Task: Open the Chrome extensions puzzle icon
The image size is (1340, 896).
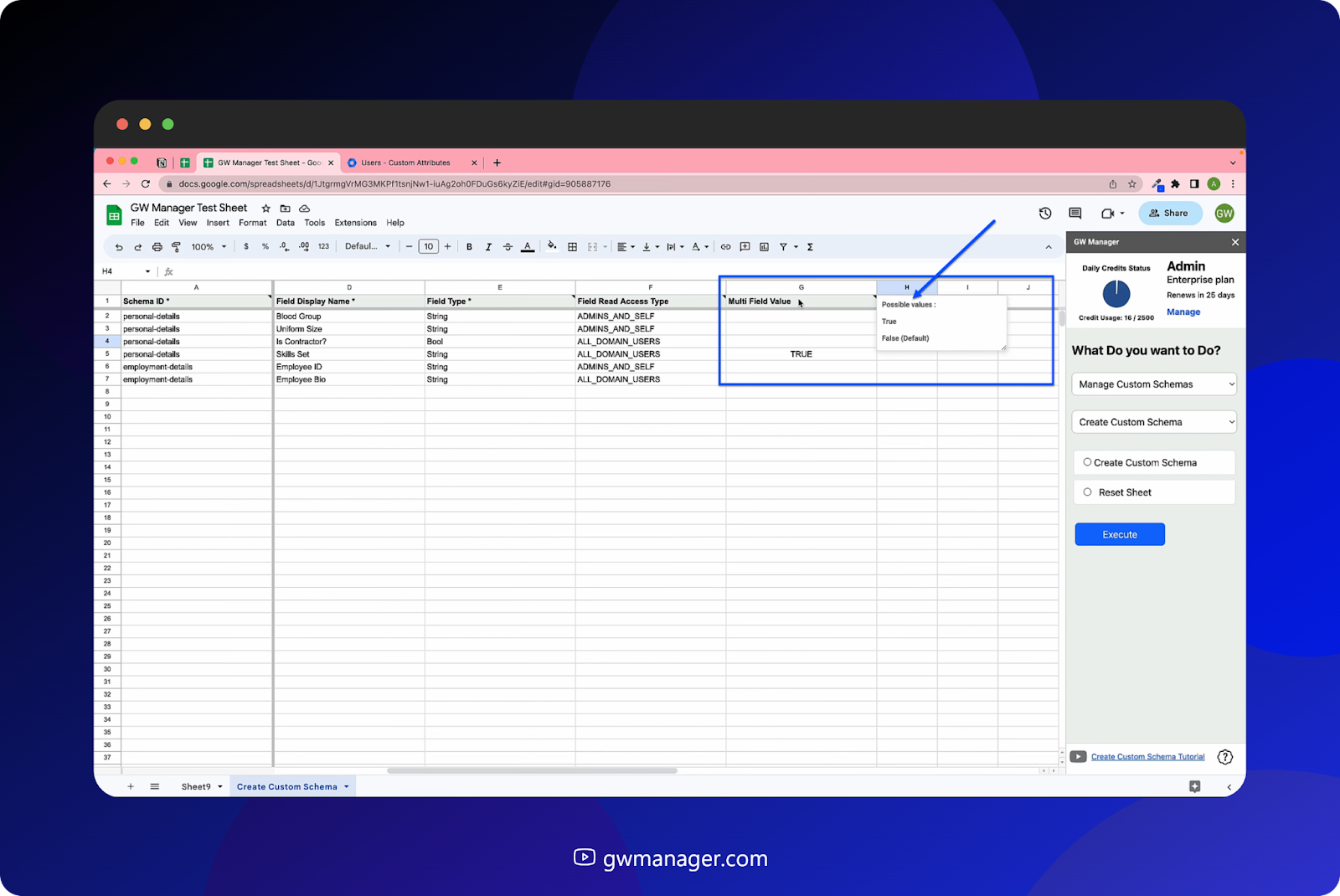Action: coord(1175,184)
